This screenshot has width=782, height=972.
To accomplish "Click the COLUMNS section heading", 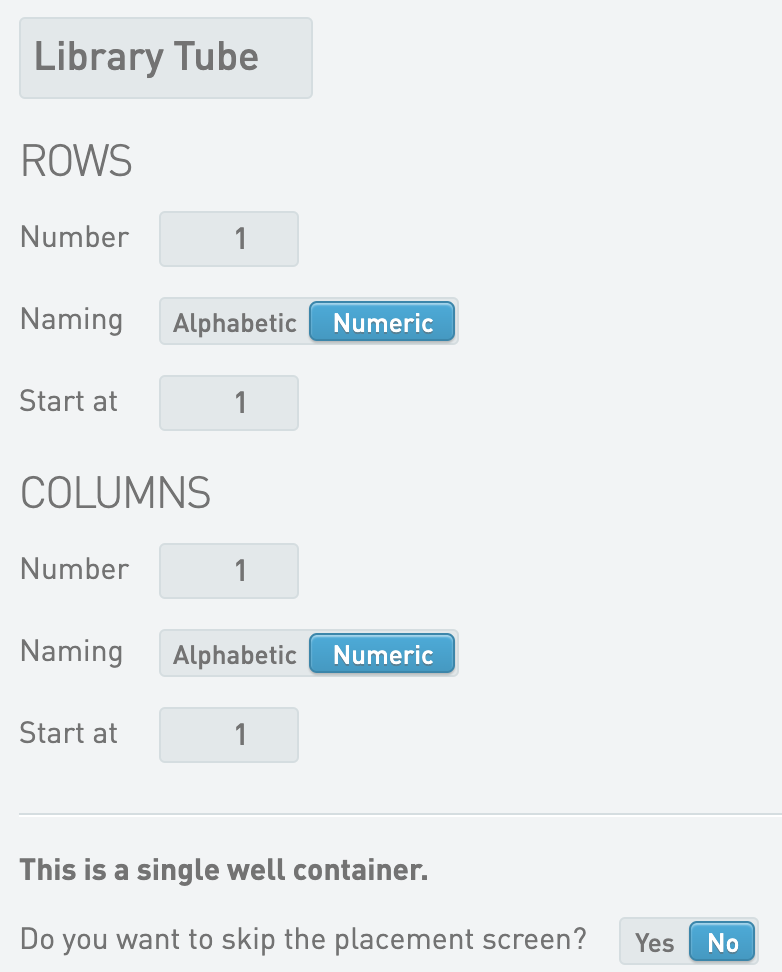I will click(115, 494).
